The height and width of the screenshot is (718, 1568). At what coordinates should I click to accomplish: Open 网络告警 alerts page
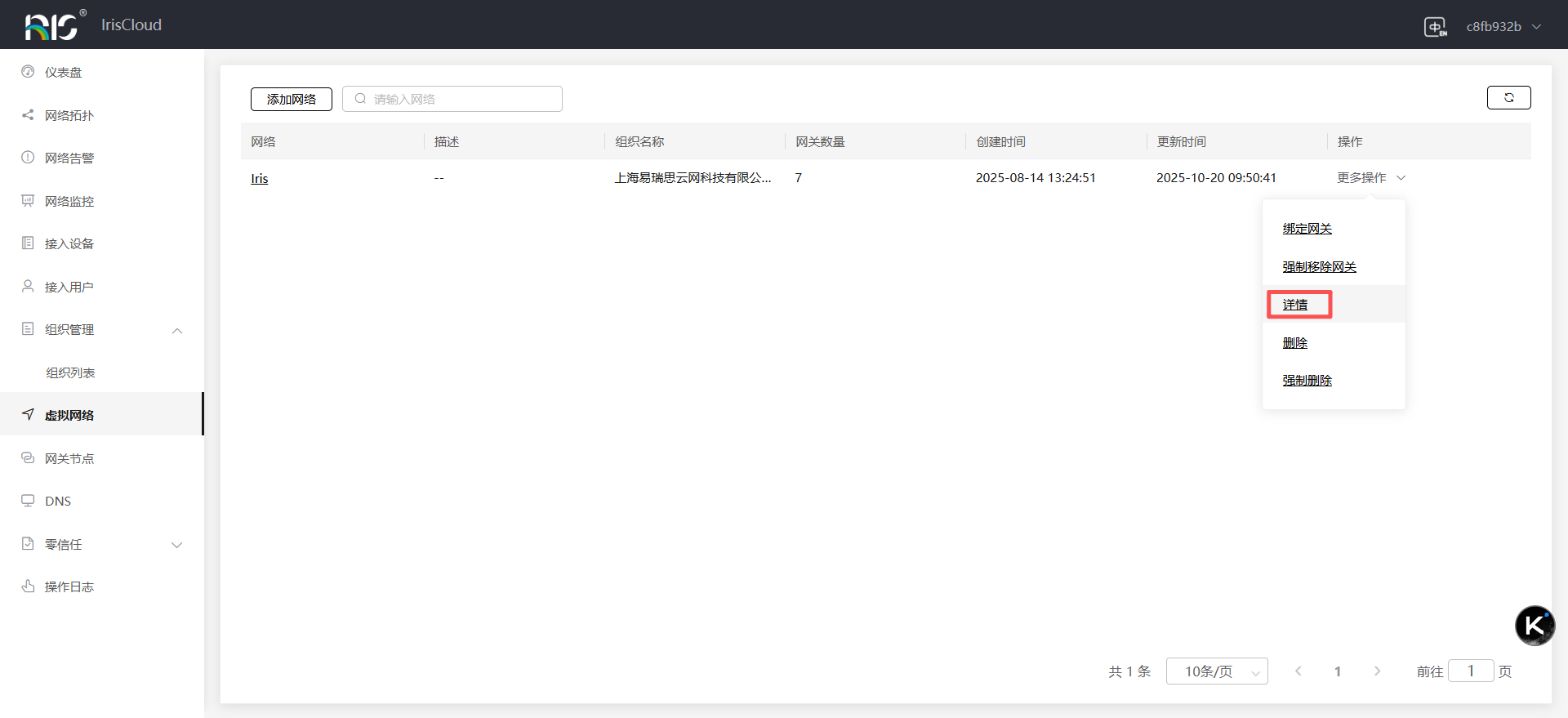(x=69, y=158)
